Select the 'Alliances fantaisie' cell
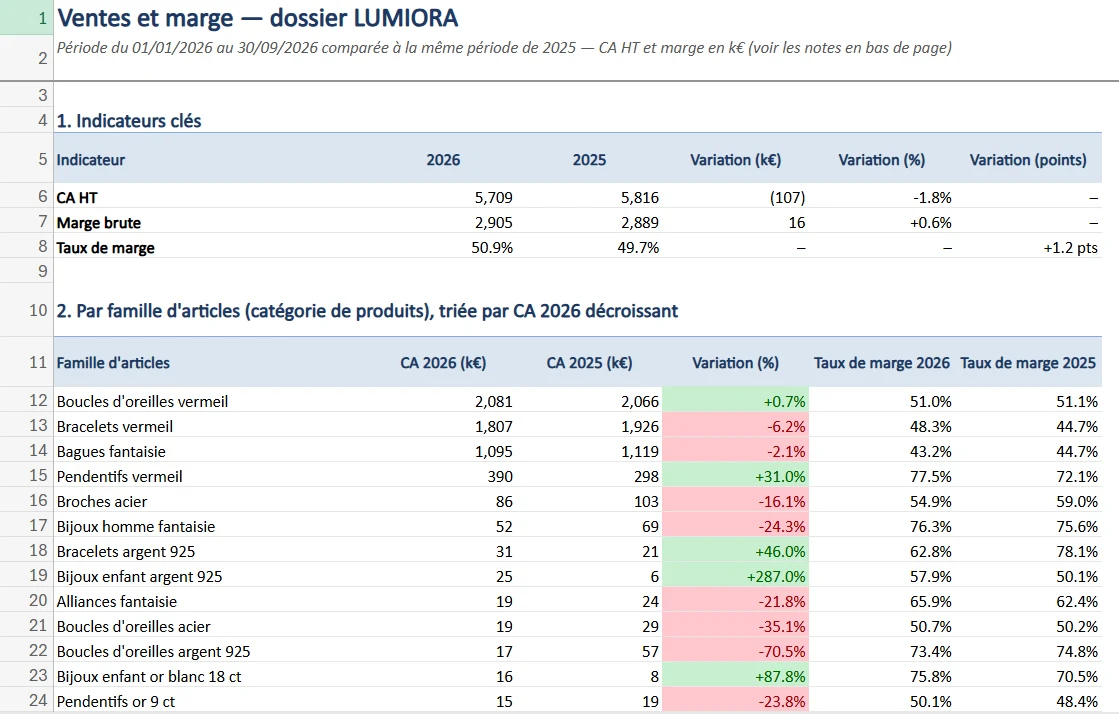The height and width of the screenshot is (714, 1119). [214, 600]
